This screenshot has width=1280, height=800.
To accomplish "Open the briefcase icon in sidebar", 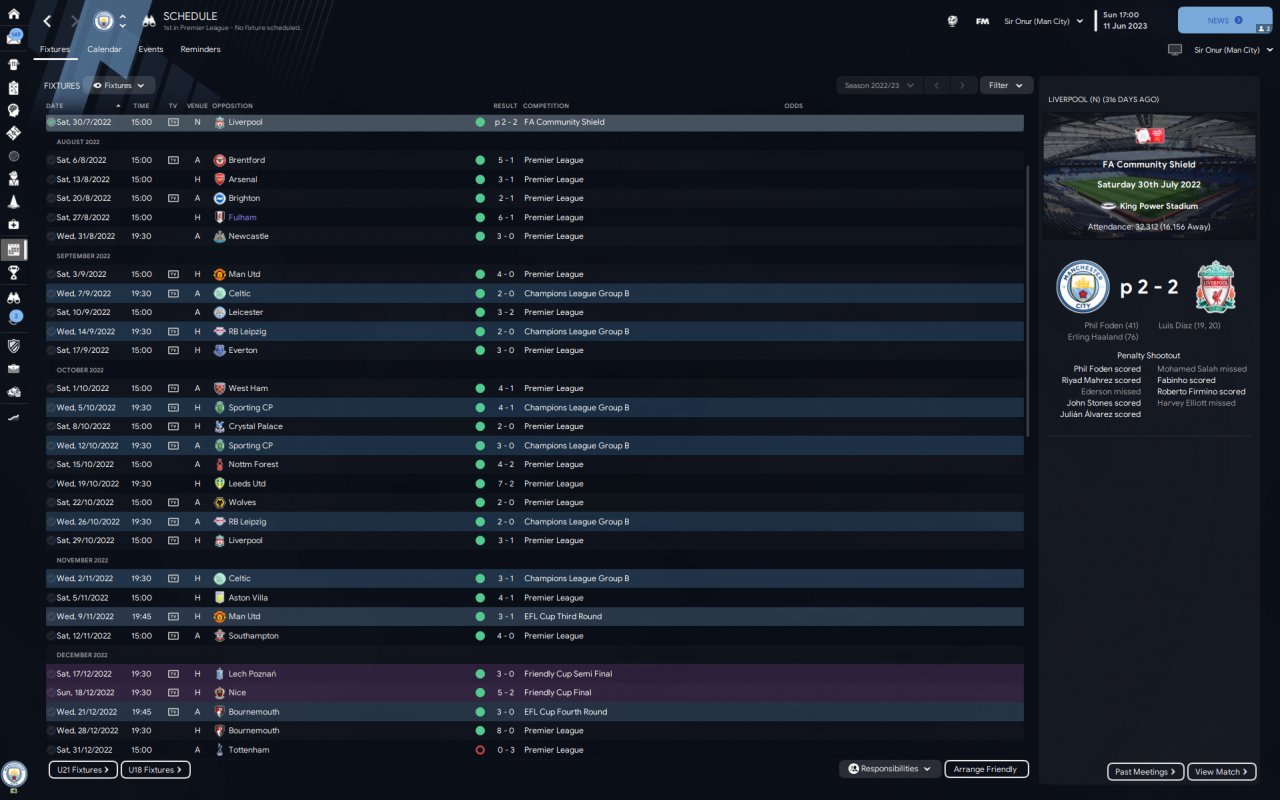I will pos(14,368).
